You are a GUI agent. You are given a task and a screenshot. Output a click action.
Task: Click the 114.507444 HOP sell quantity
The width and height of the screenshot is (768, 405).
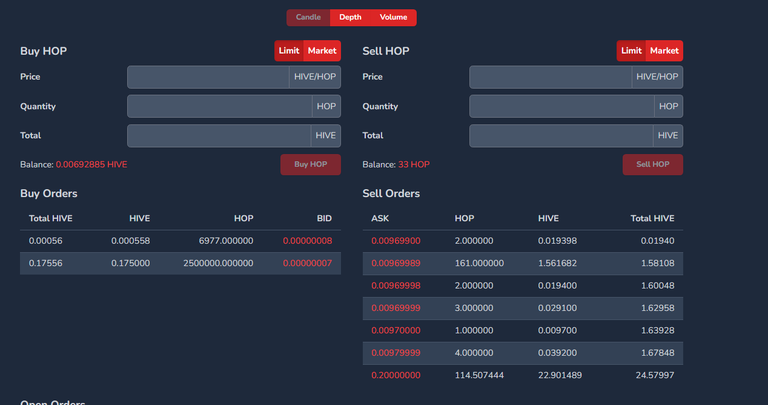479,376
